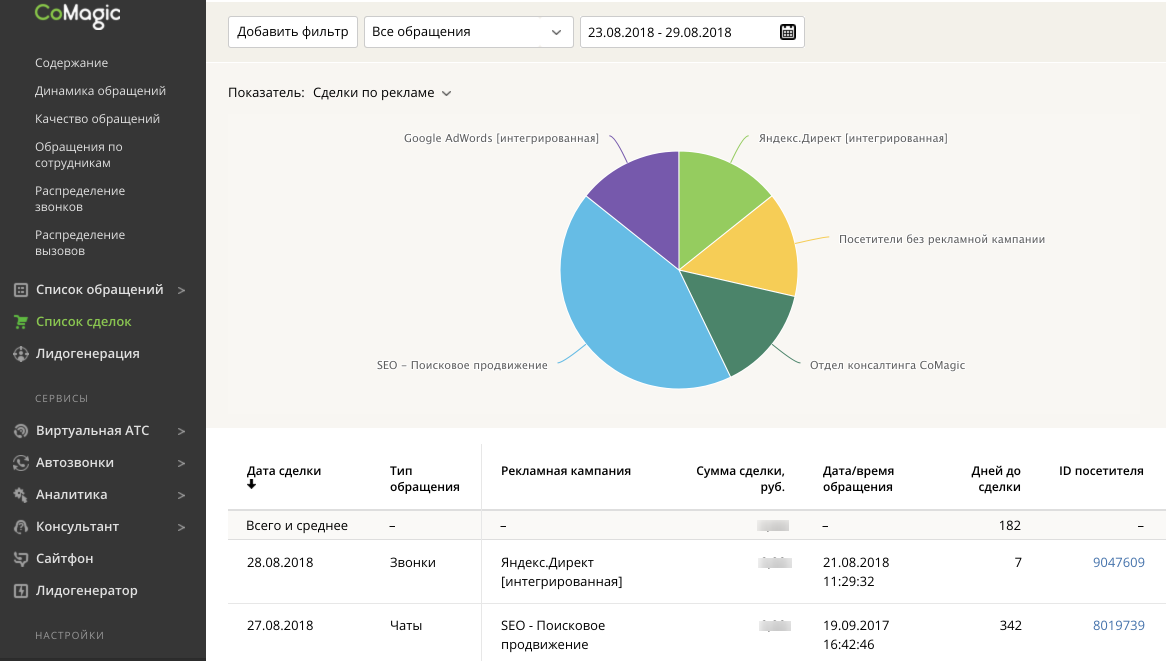This screenshot has width=1166, height=661.
Task: Click the Google AdWords [интегрированная] chart label
Action: pos(501,138)
